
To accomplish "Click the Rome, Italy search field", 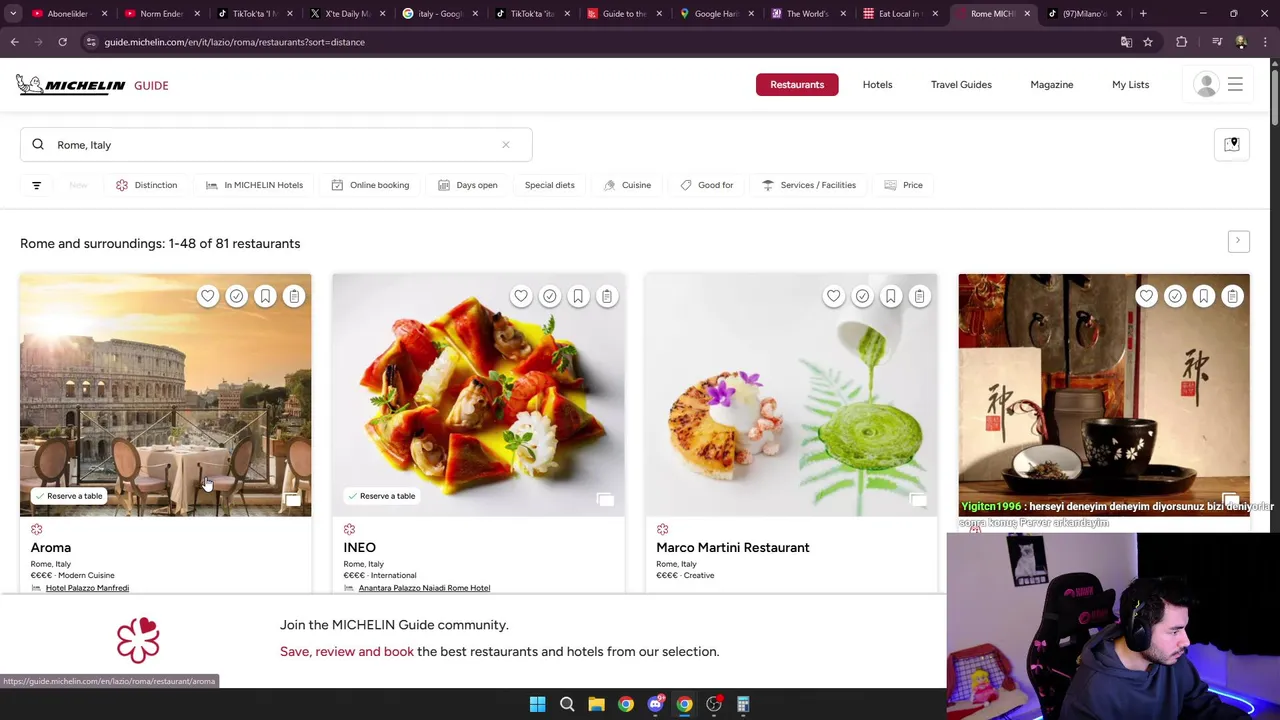I will tap(276, 145).
